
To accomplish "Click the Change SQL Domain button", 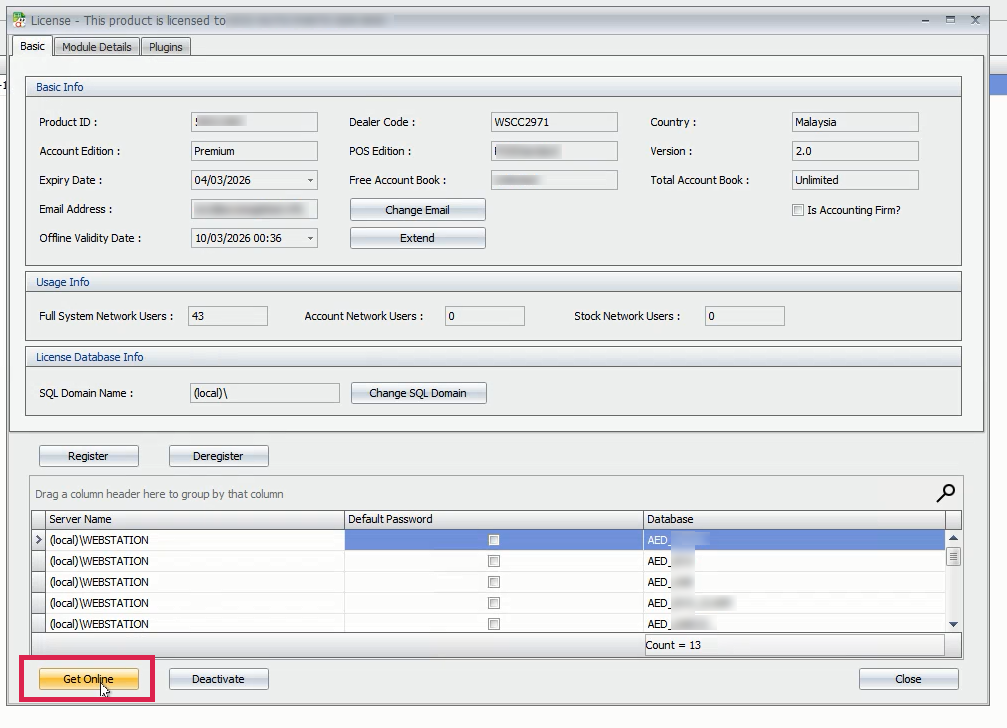I will click(418, 393).
